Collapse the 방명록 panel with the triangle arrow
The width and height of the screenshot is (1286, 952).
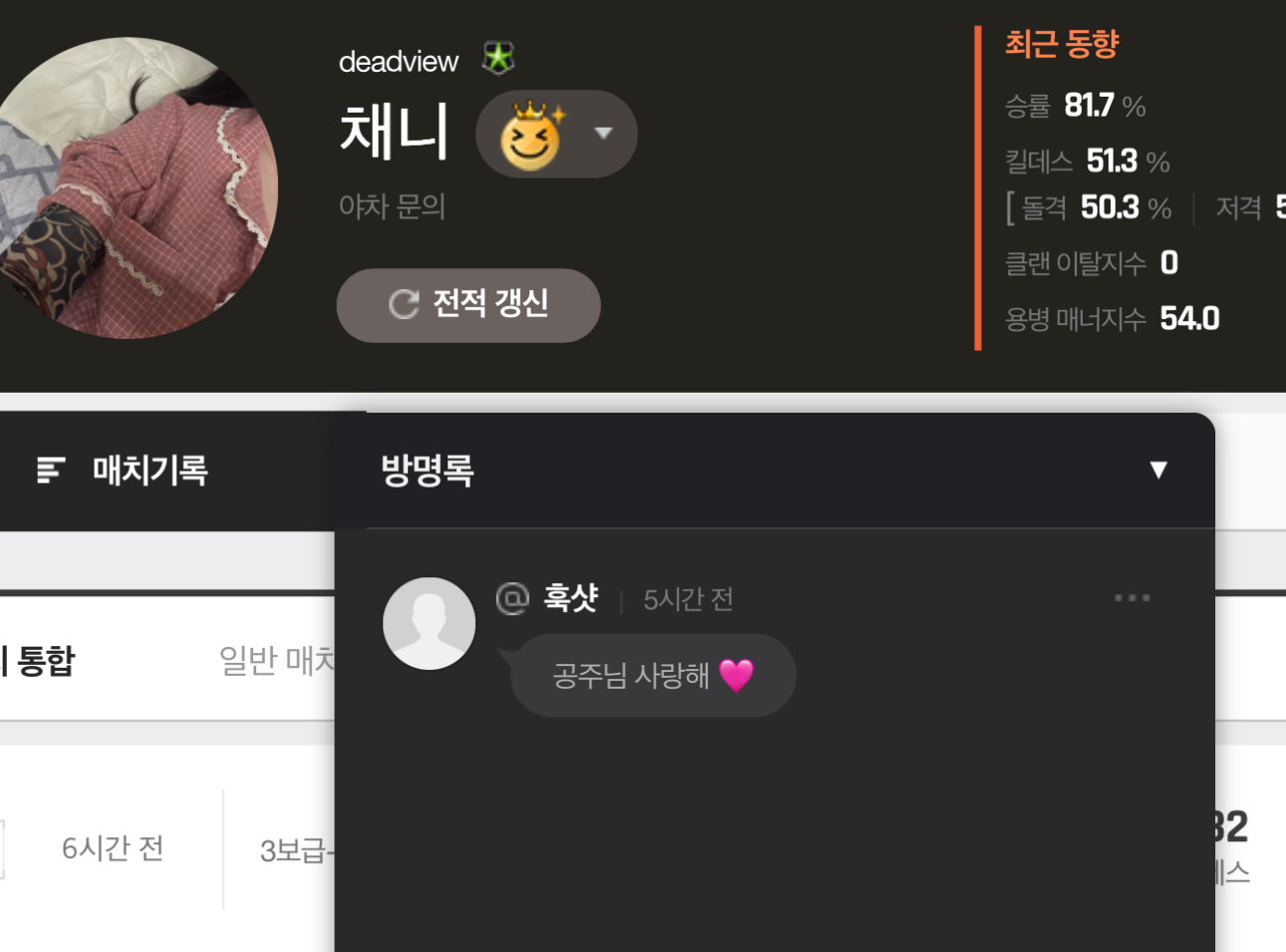pyautogui.click(x=1158, y=470)
